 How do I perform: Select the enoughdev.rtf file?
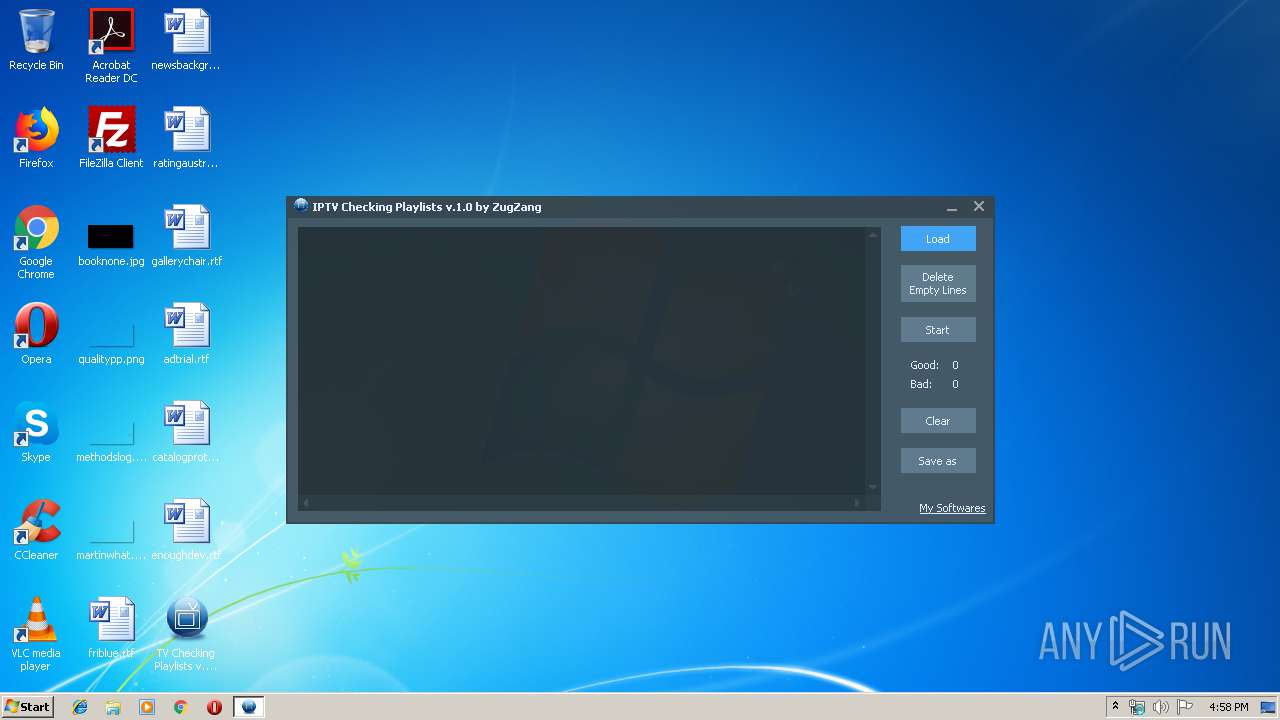tap(186, 530)
